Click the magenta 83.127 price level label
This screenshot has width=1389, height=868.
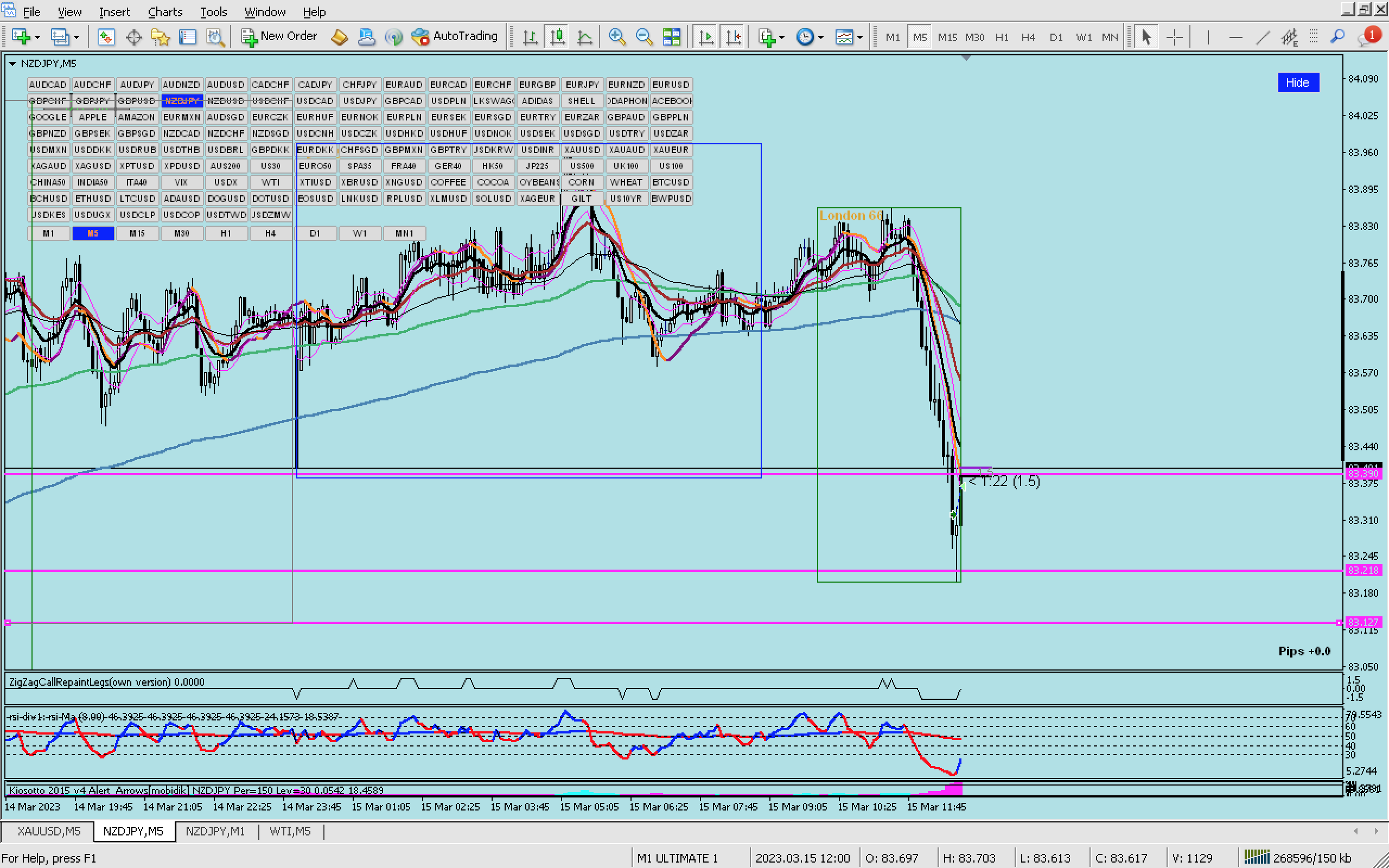click(1362, 622)
